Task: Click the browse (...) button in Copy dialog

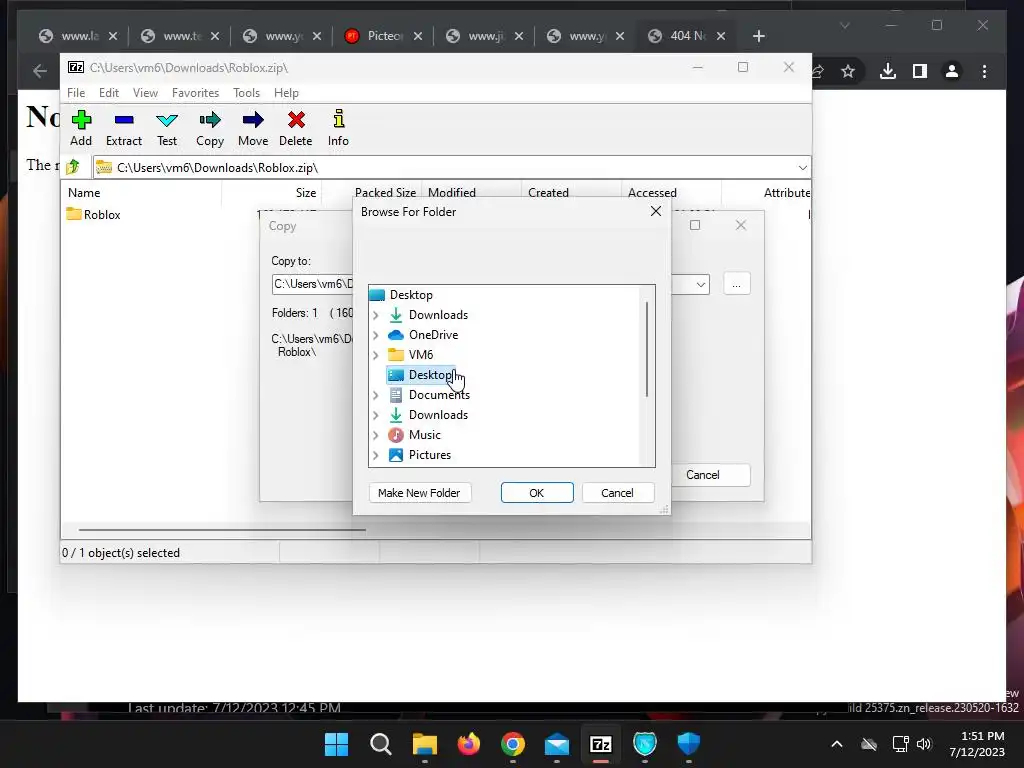Action: (x=737, y=284)
